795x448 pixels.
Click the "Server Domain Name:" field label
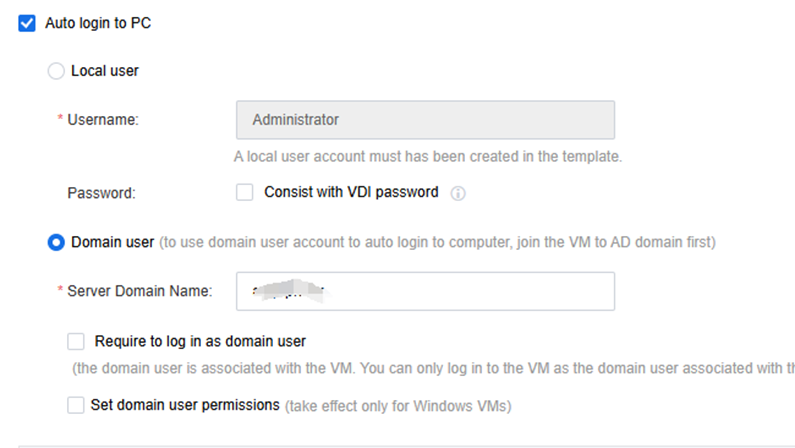coord(140,291)
